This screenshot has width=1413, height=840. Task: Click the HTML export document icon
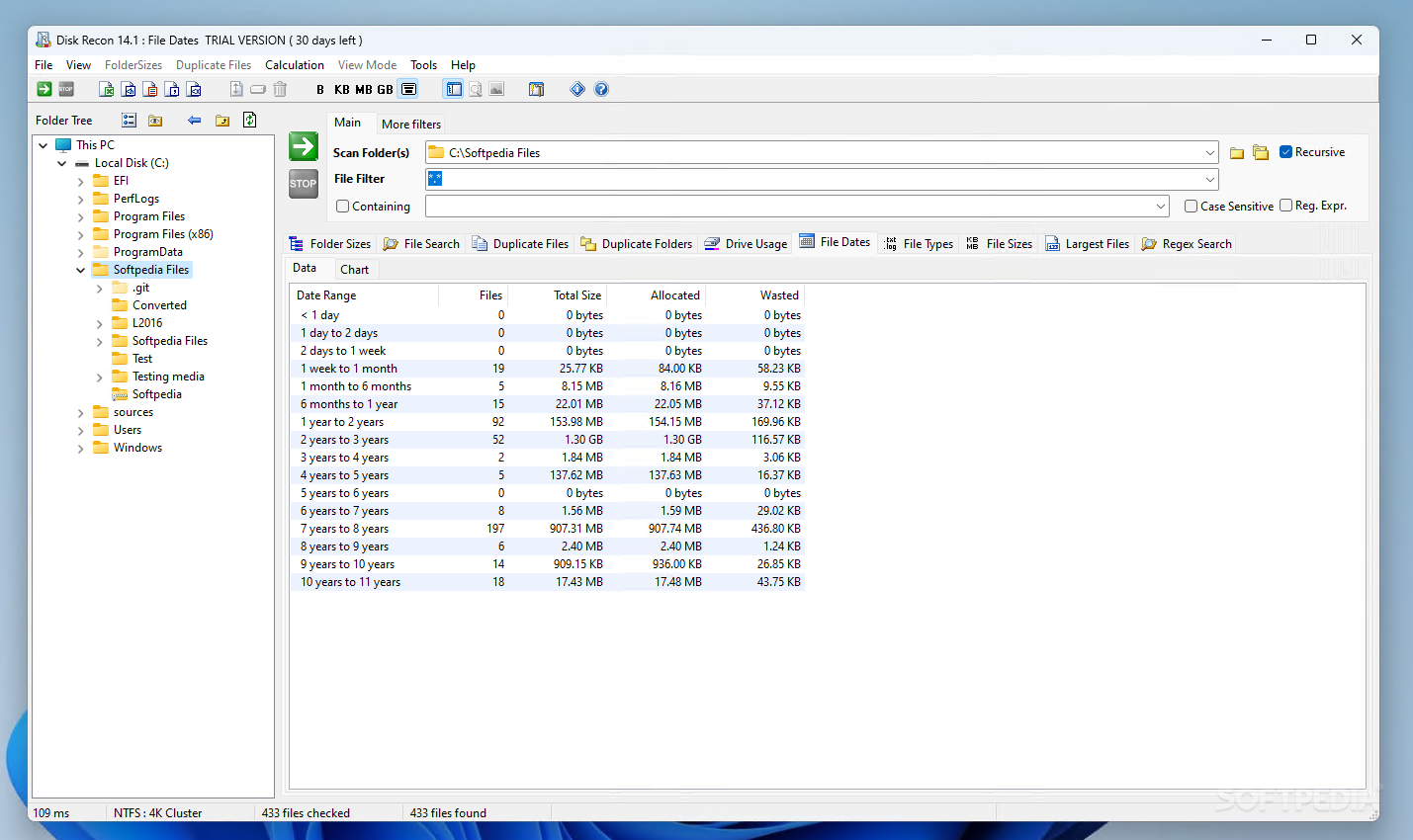[129, 89]
